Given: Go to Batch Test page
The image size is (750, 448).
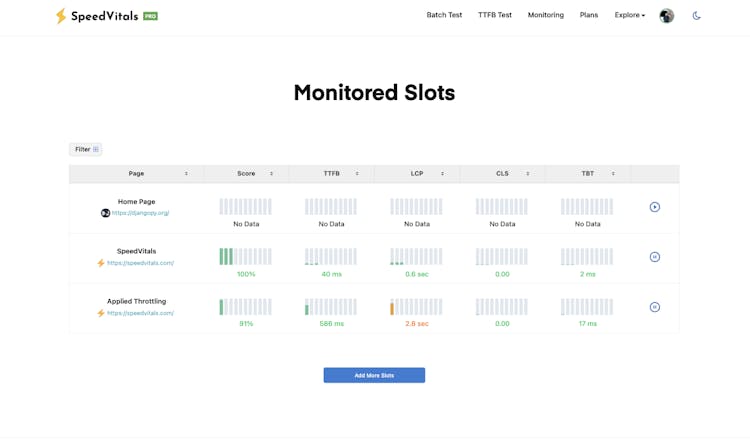Looking at the screenshot, I should (444, 15).
